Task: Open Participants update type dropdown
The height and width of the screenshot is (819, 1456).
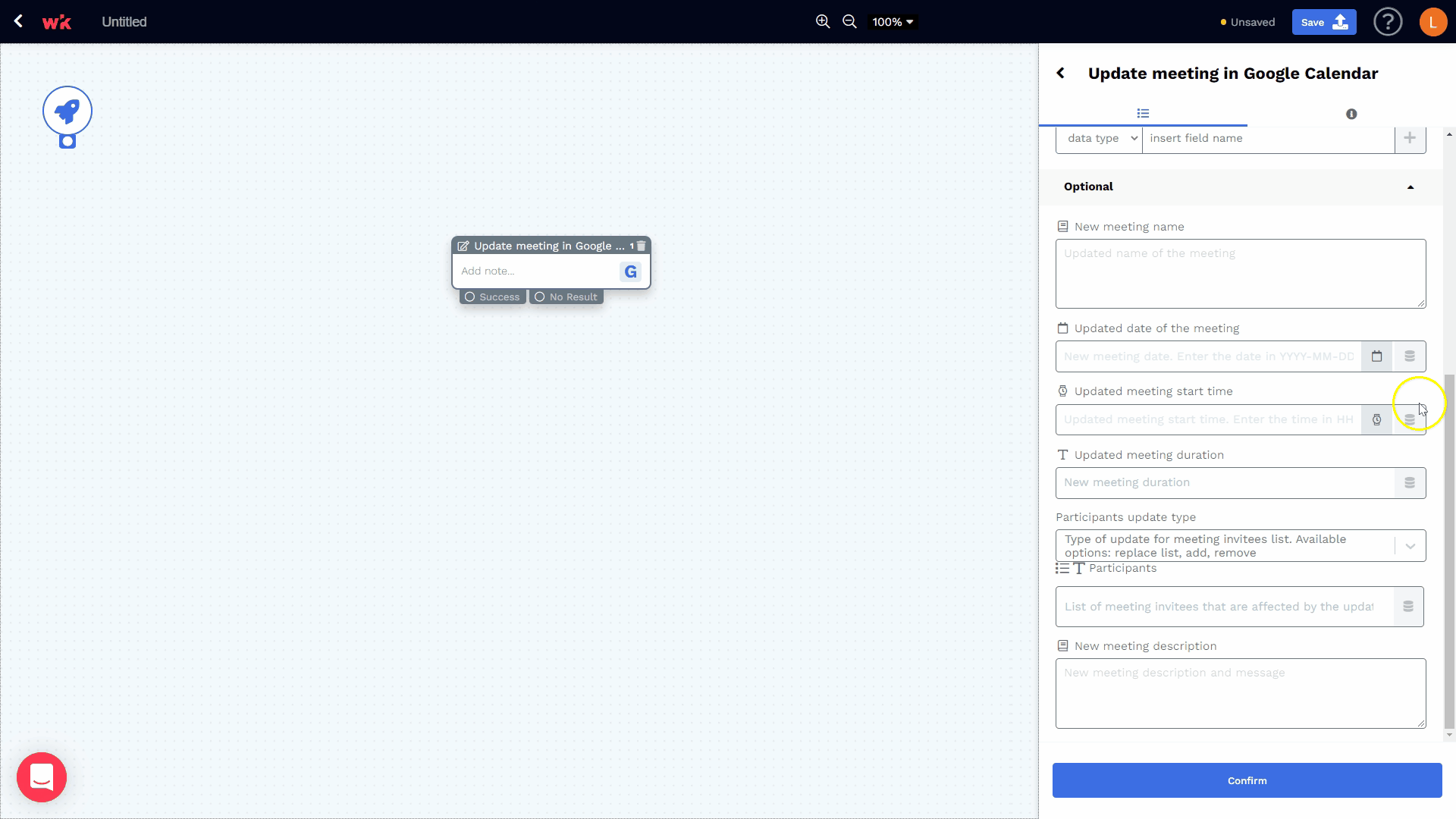Action: click(1241, 546)
